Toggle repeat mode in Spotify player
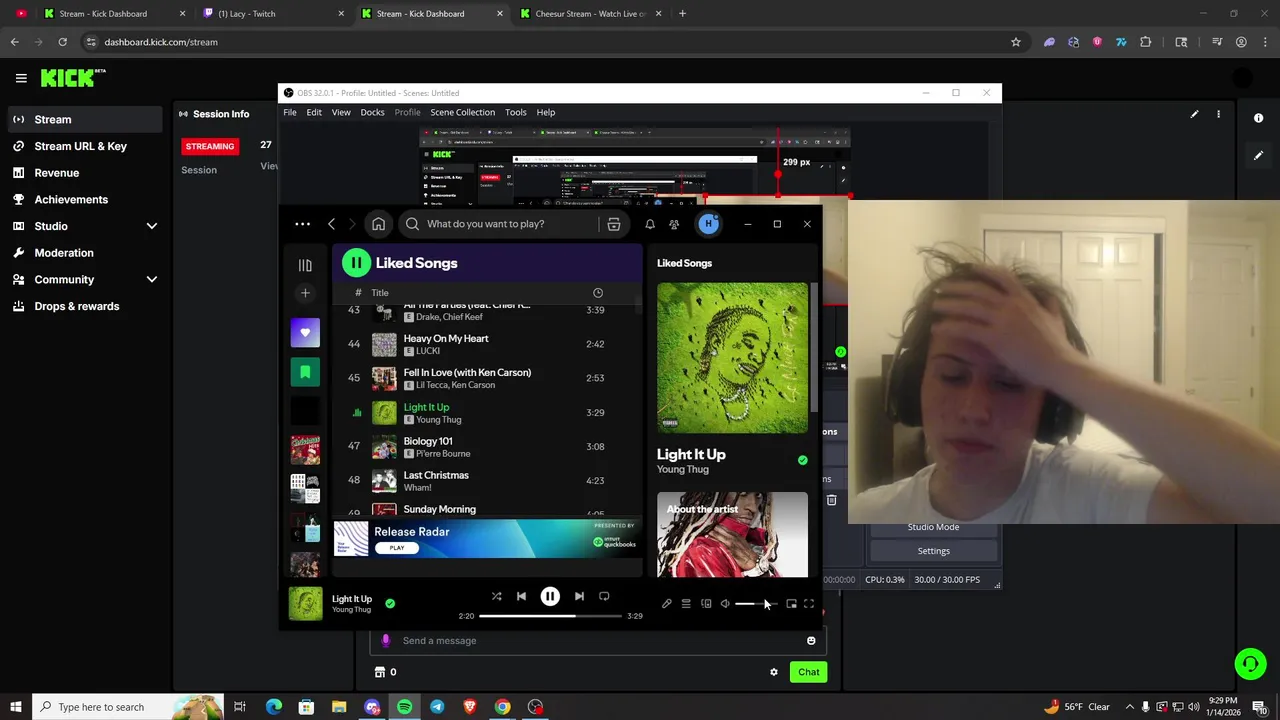The height and width of the screenshot is (720, 1280). click(x=604, y=596)
